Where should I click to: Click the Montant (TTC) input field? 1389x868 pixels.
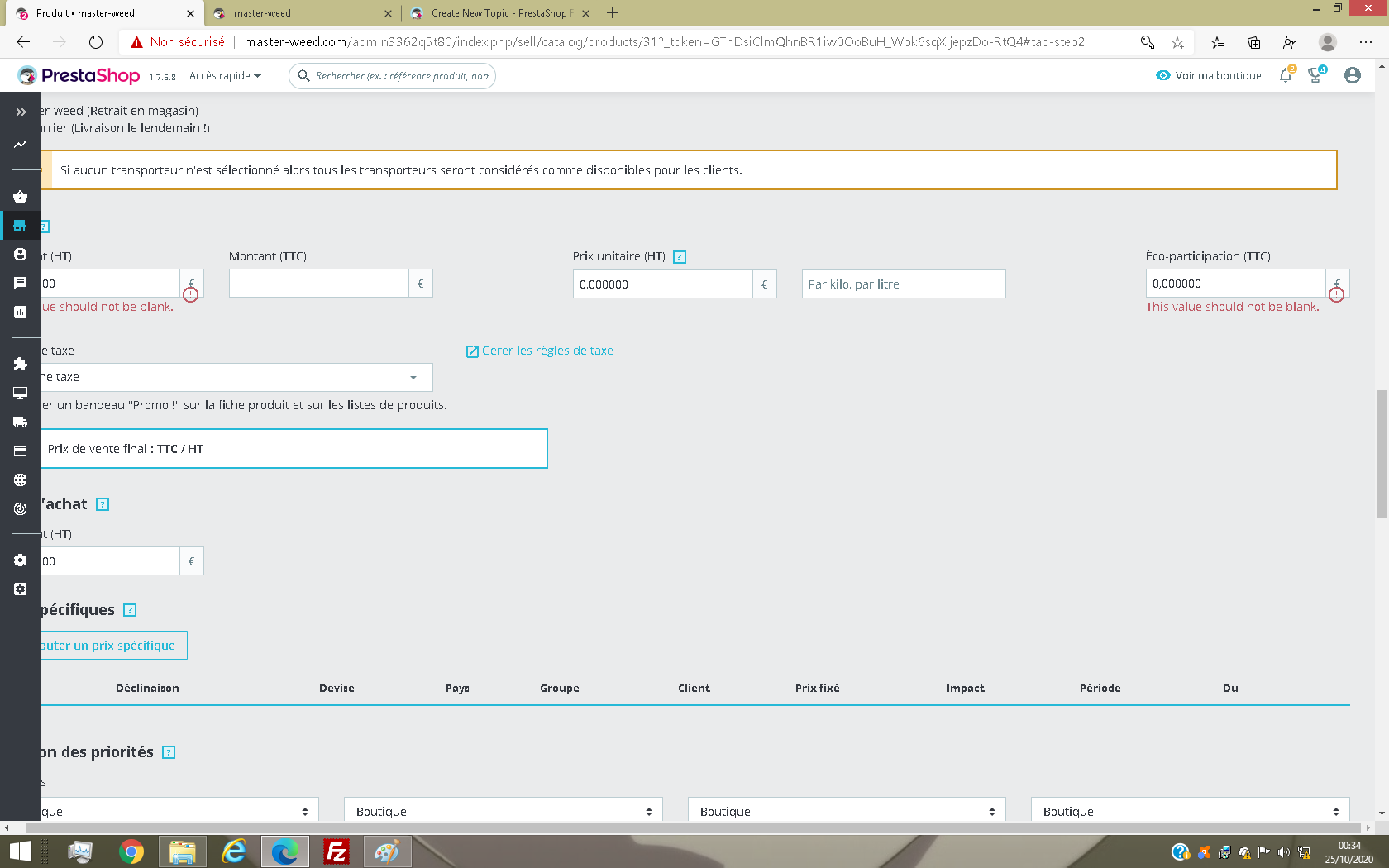319,284
